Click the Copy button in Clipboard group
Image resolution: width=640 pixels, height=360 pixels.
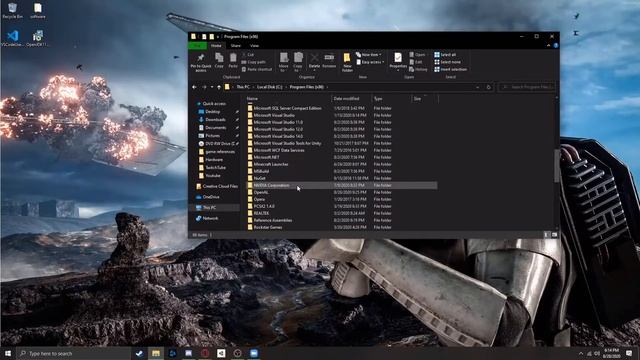tap(219, 60)
